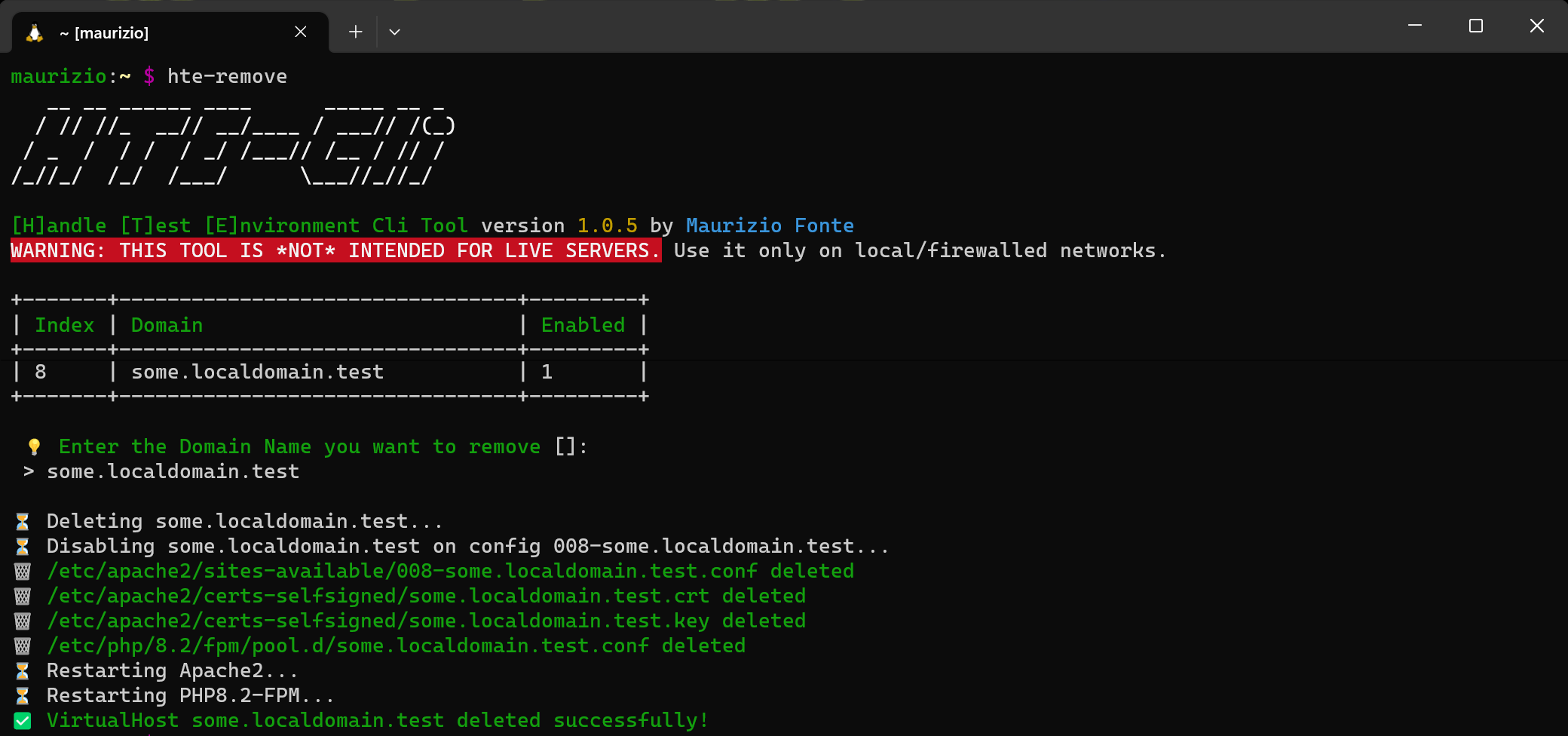The image size is (1568, 736).
Task: Close the terminal window
Action: [x=1537, y=26]
